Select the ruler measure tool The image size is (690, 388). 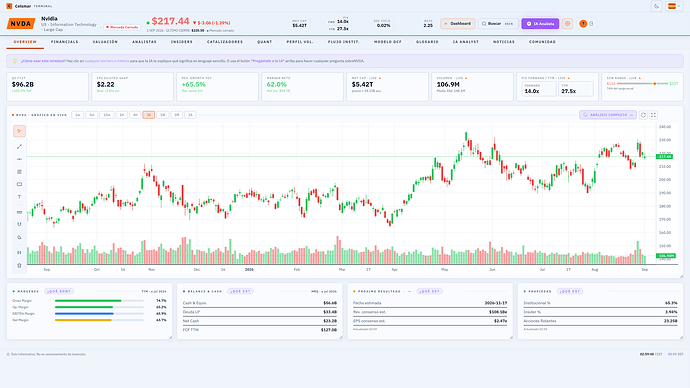19,212
